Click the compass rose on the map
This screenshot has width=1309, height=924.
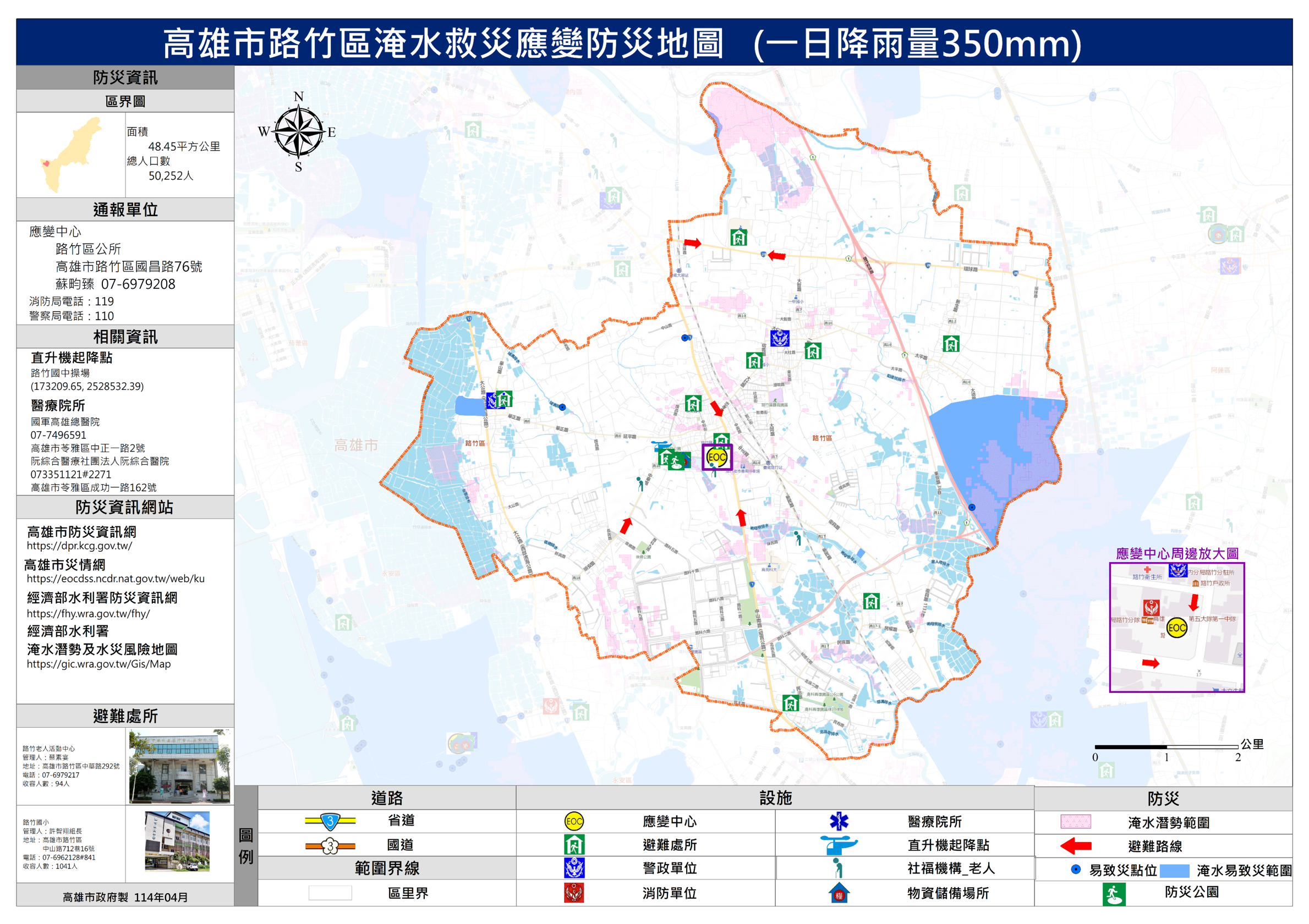298,132
